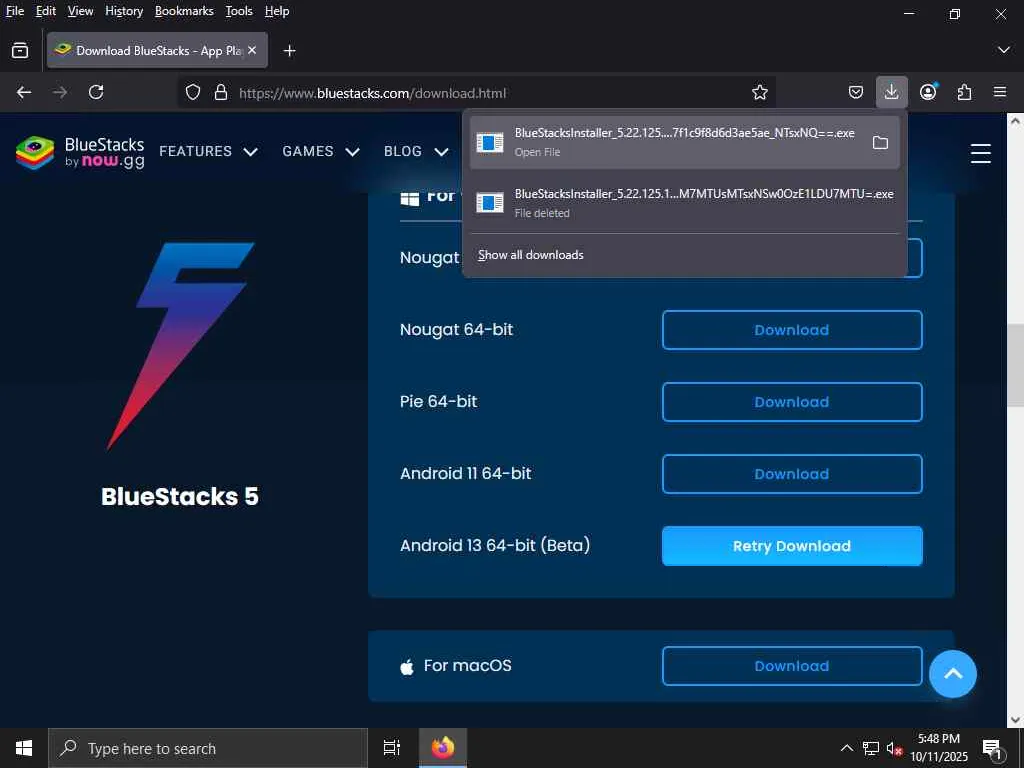Select the Download BlueStacks tab
Viewport: 1024px width, 768px height.
[157, 50]
